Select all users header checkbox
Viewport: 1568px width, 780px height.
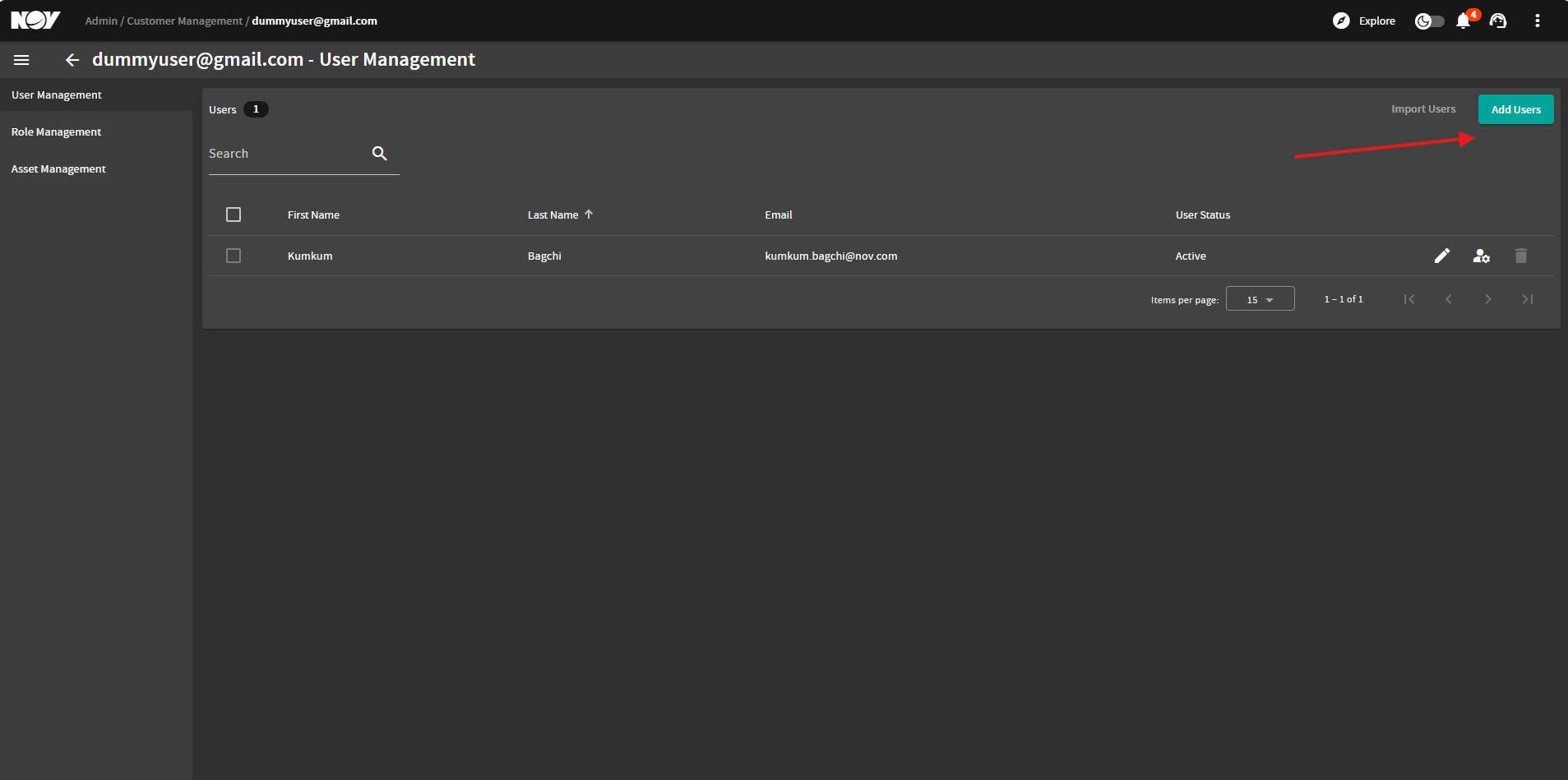click(234, 215)
